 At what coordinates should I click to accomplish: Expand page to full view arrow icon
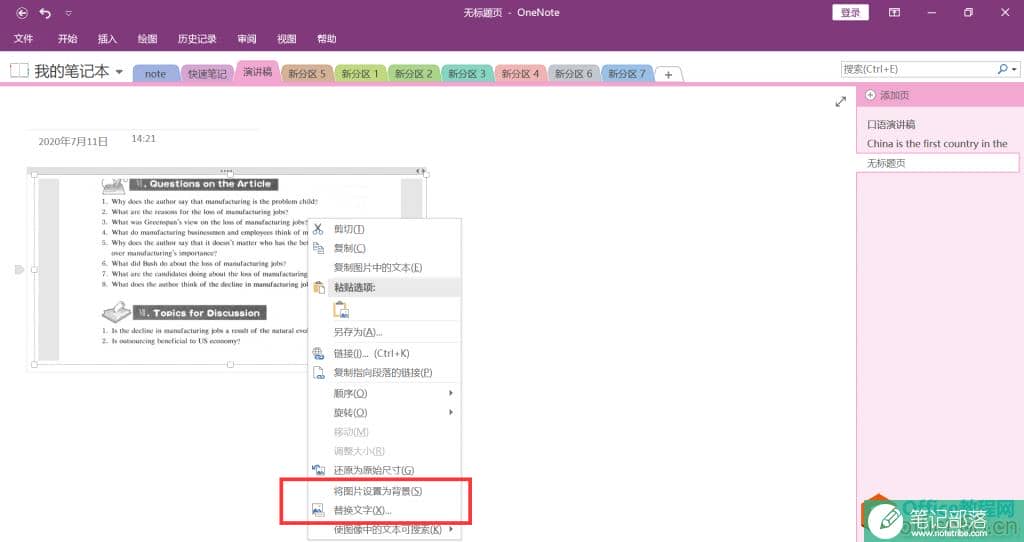click(840, 101)
